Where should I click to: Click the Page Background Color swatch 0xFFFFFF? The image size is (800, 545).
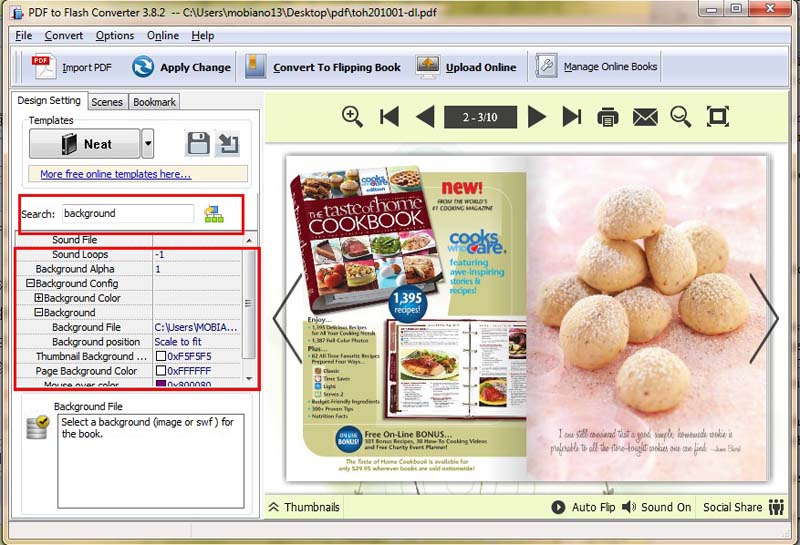(x=161, y=370)
